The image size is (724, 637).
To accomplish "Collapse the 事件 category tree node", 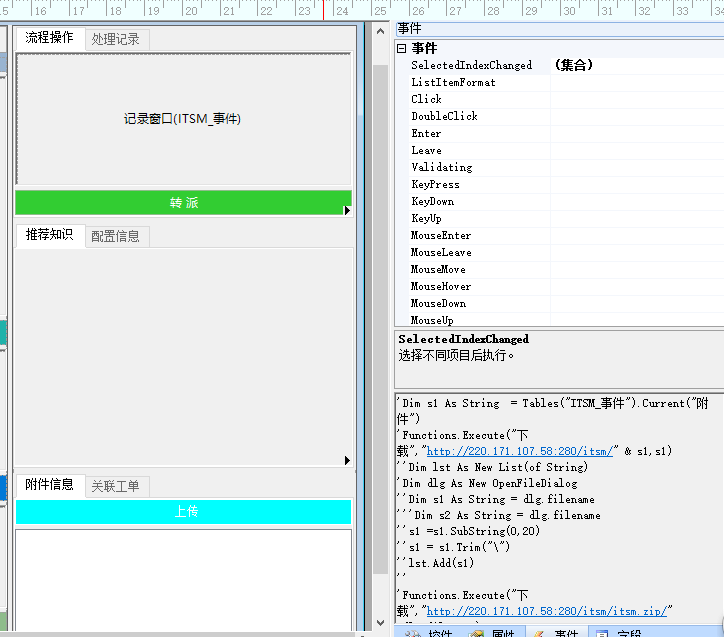I will click(402, 48).
